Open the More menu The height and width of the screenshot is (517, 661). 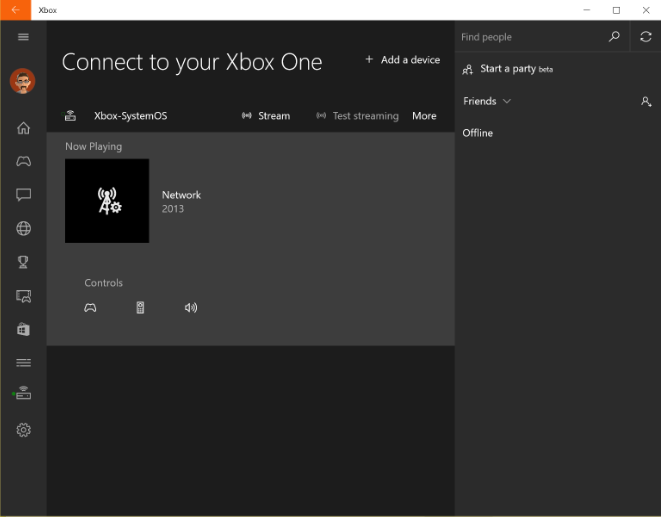tap(424, 116)
